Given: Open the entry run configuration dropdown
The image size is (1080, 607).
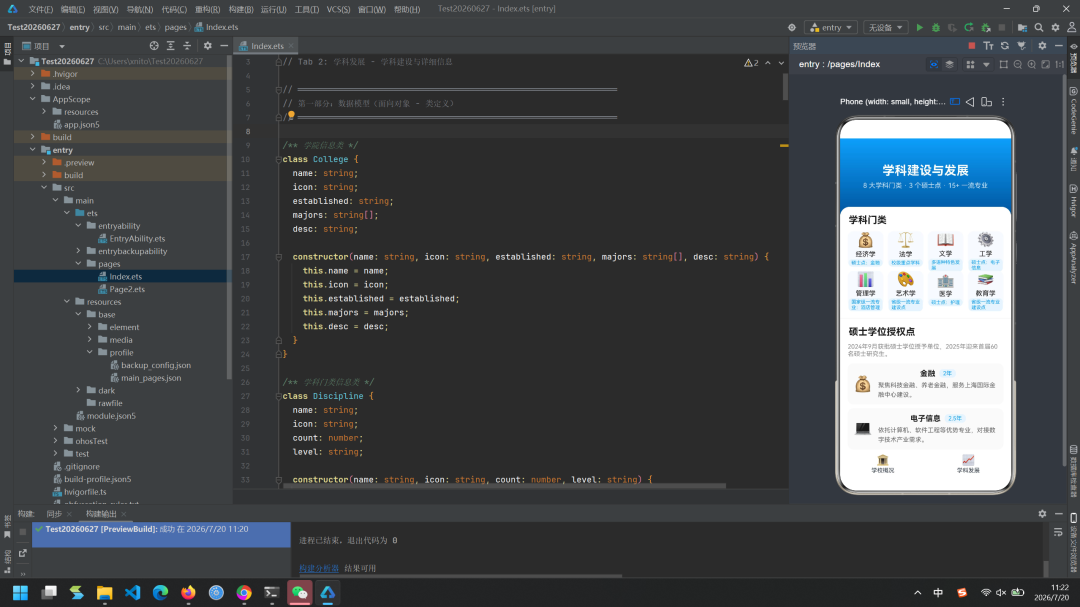Looking at the screenshot, I should pos(831,28).
